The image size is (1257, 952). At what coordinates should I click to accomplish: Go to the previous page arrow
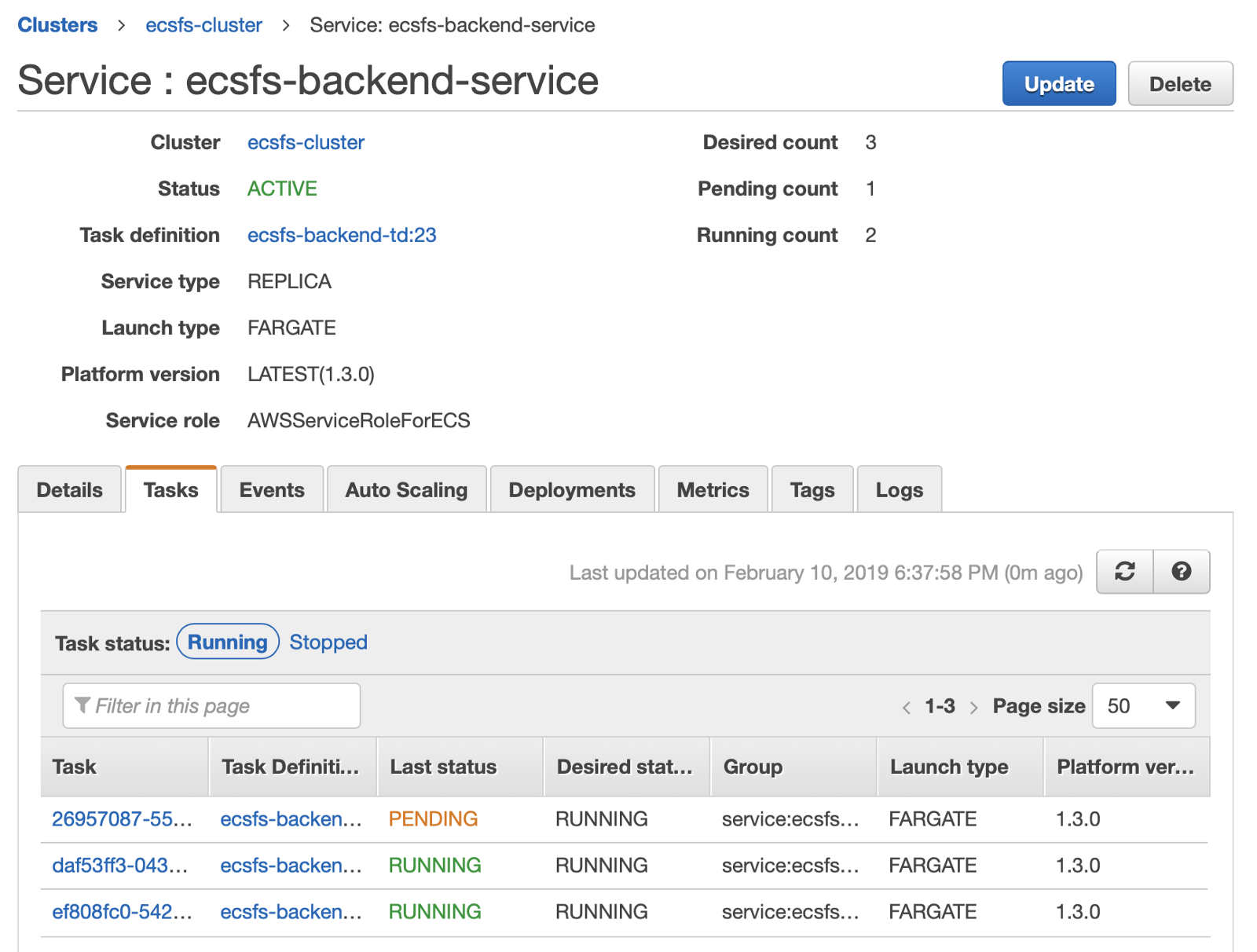point(907,707)
